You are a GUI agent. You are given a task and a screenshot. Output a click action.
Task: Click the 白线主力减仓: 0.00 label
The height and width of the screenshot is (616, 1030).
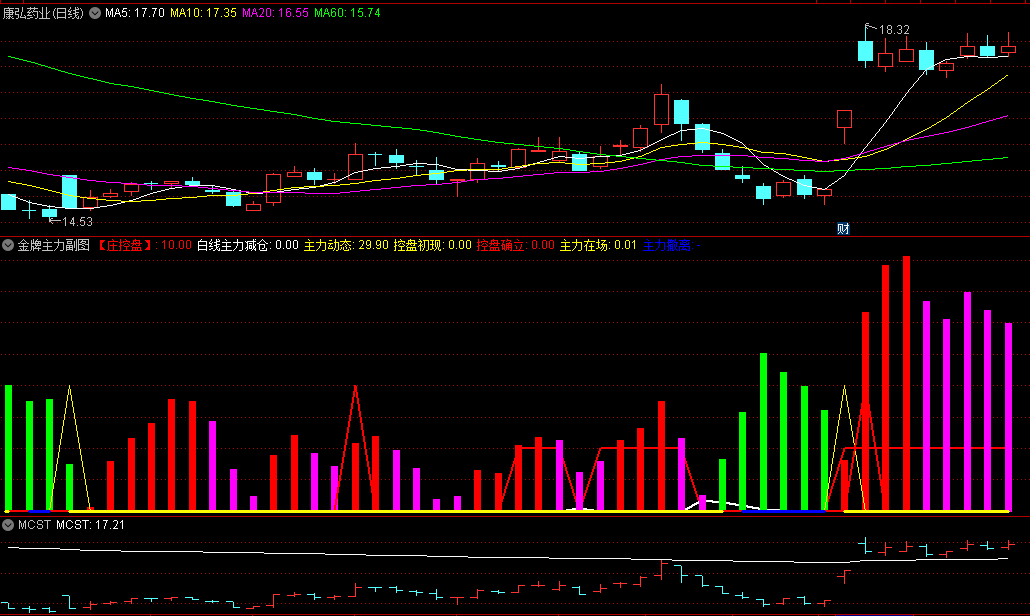point(248,246)
